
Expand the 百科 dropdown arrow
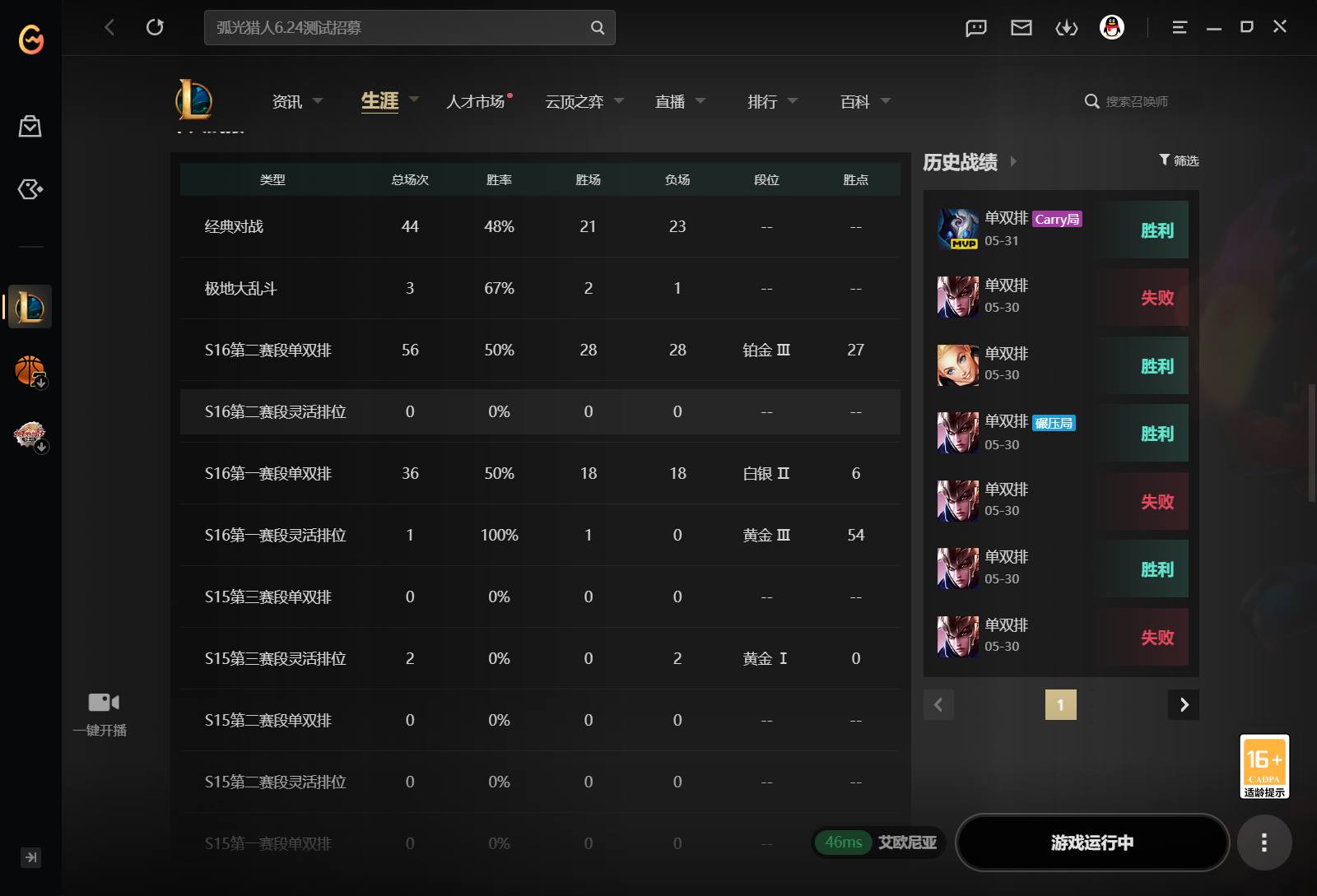click(886, 100)
